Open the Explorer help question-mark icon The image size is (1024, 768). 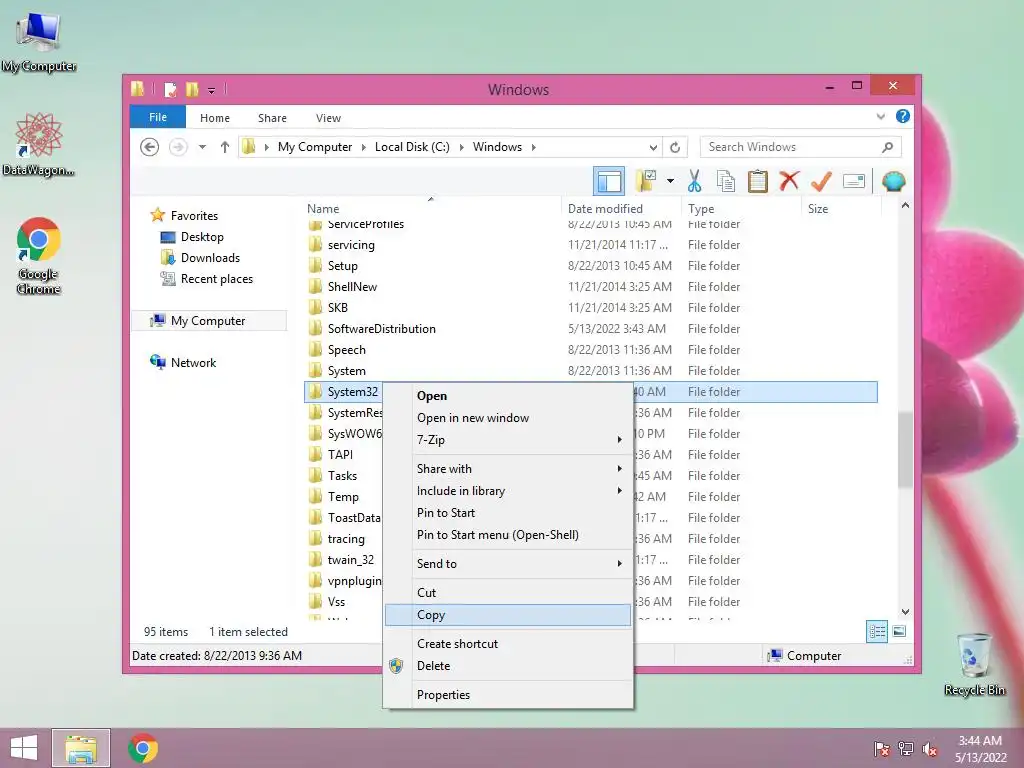coord(903,117)
